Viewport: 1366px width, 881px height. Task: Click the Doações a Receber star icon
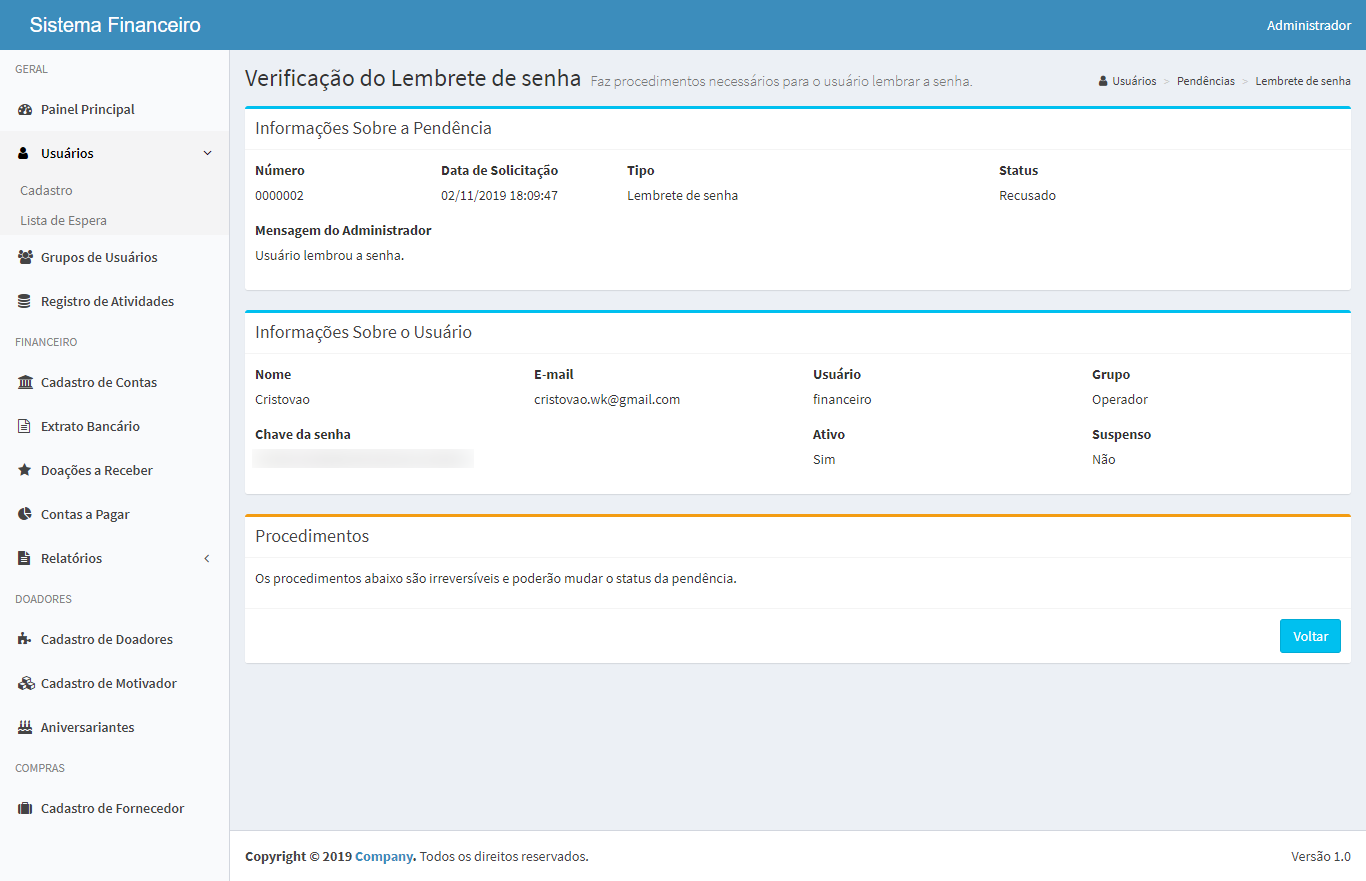coord(25,471)
